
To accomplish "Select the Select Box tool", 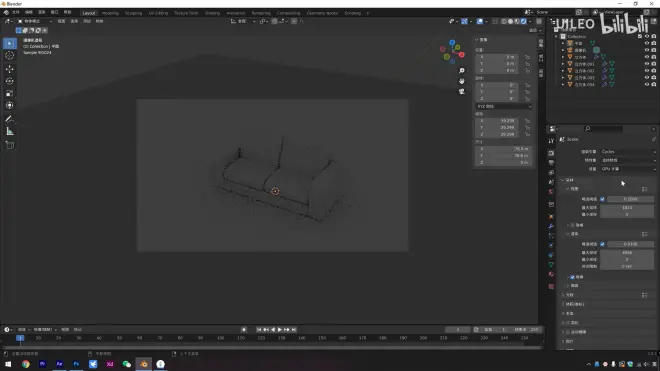I will click(x=10, y=43).
